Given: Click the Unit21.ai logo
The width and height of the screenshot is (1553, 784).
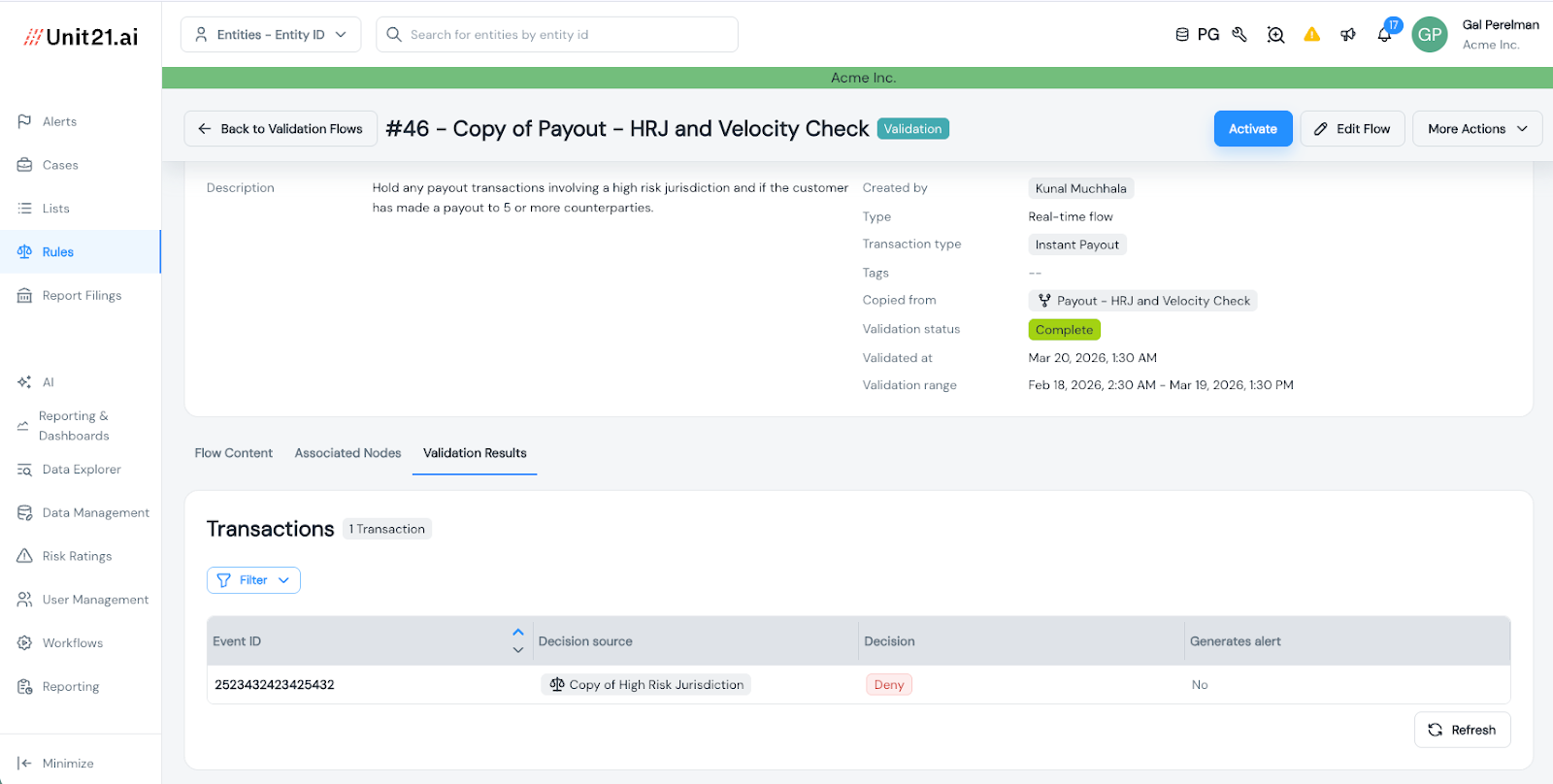Looking at the screenshot, I should pyautogui.click(x=82, y=37).
